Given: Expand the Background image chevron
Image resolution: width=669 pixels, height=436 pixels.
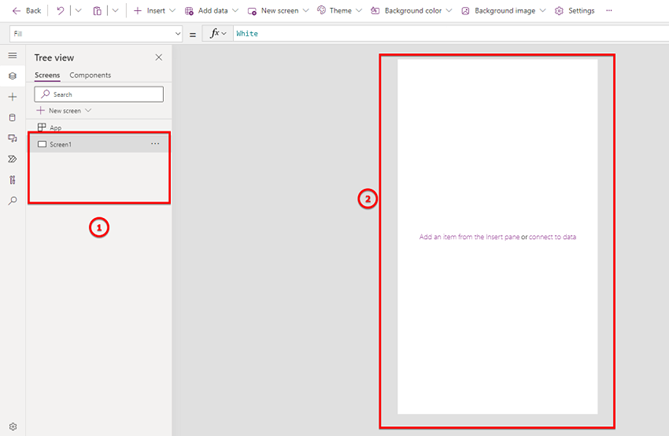Looking at the screenshot, I should click(543, 11).
